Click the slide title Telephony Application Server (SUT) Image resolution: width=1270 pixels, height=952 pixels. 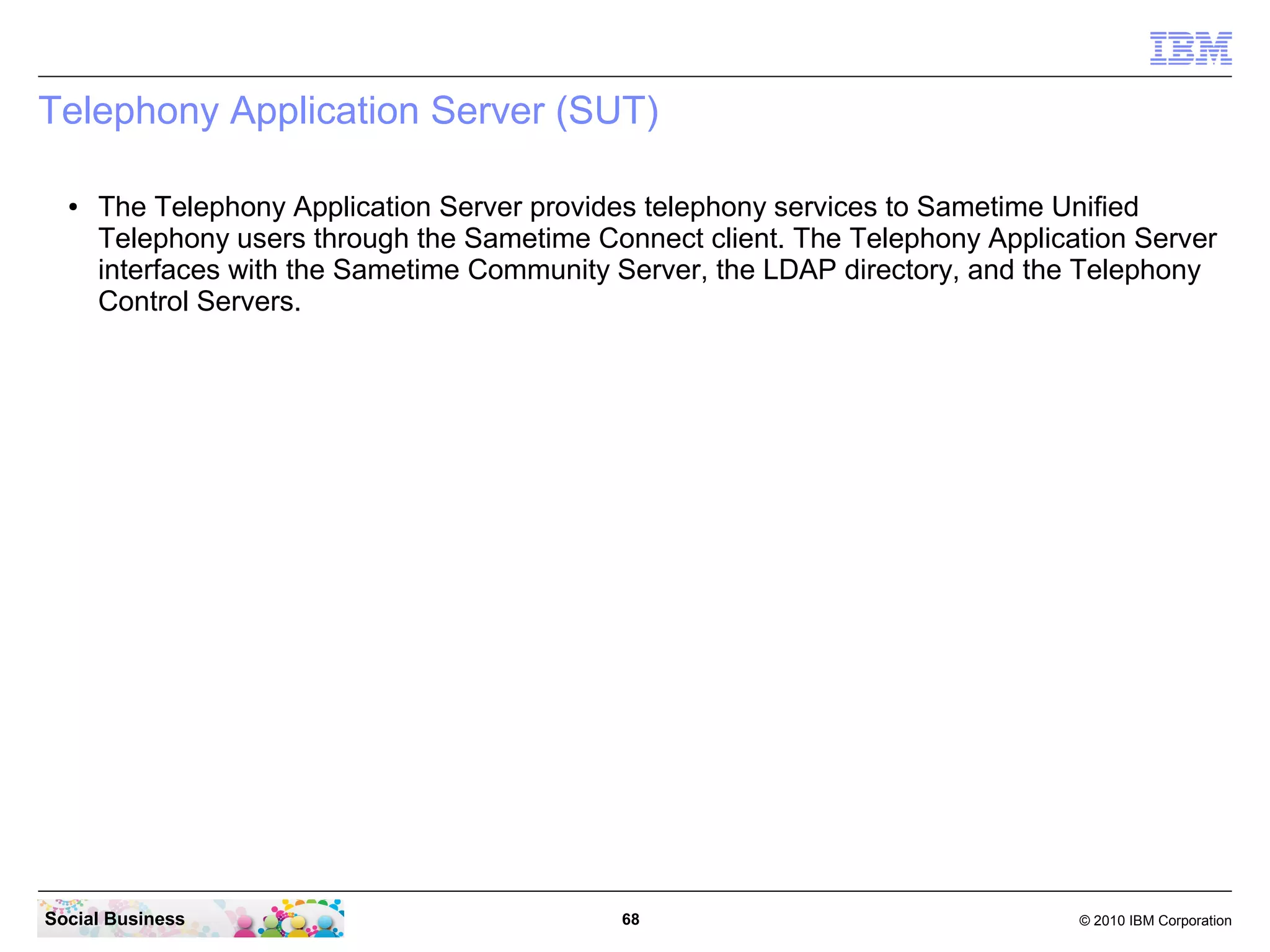coord(349,111)
